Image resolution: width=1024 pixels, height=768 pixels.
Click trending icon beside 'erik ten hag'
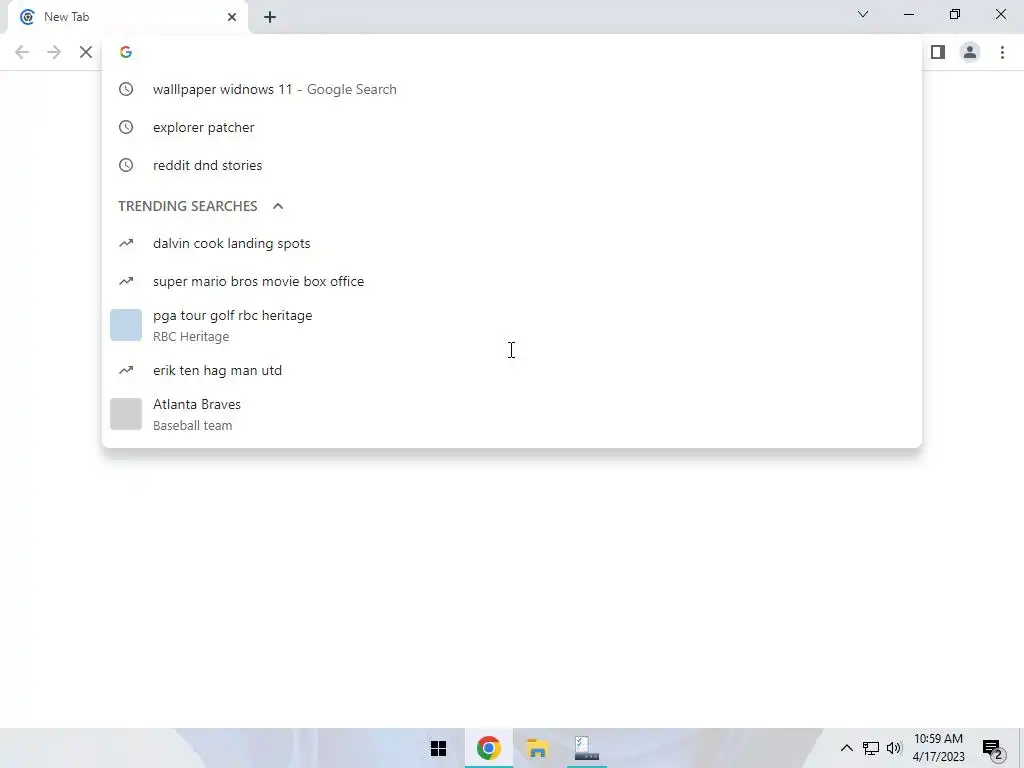pyautogui.click(x=126, y=370)
